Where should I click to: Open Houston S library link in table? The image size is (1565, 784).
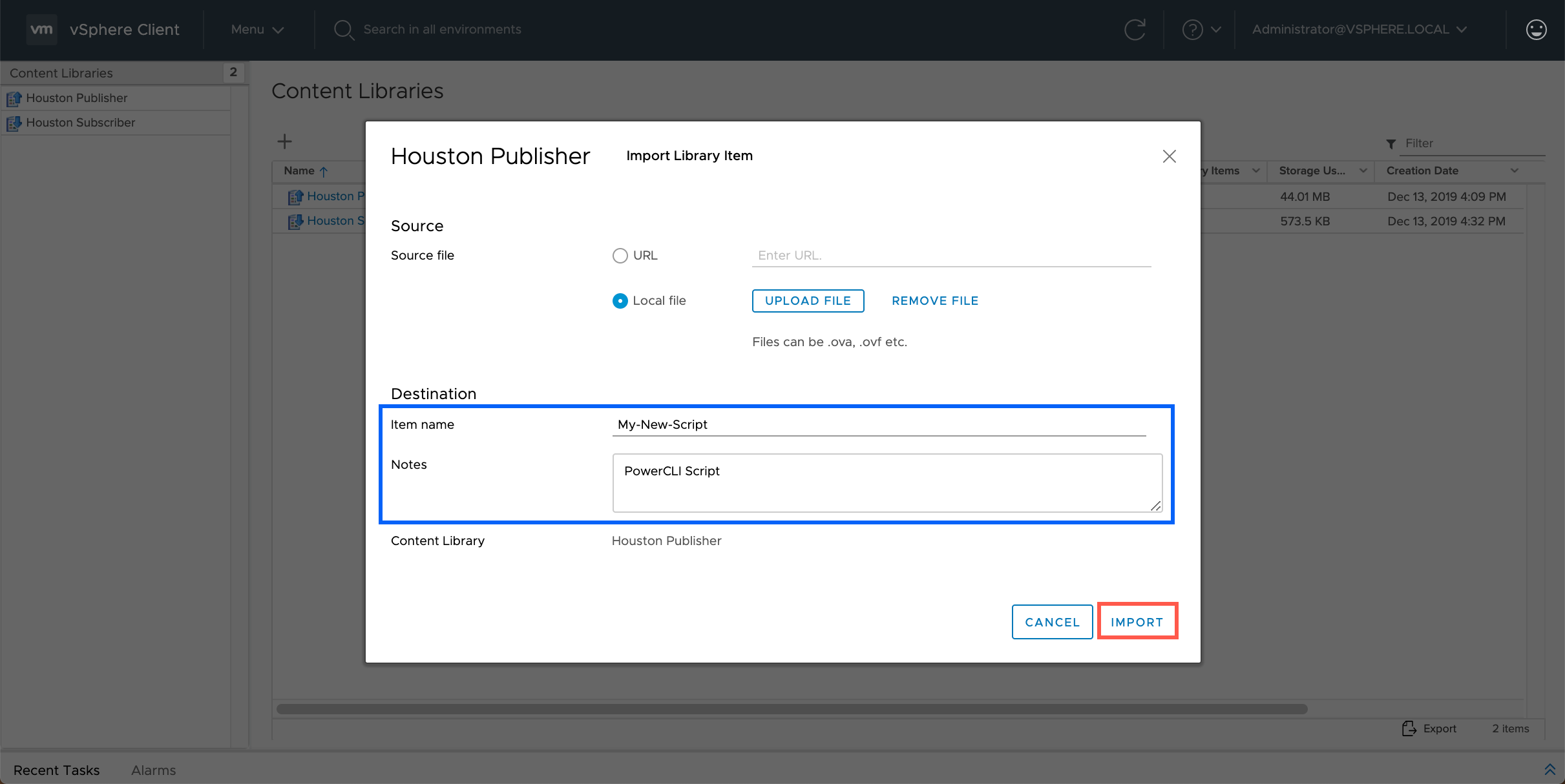336,221
